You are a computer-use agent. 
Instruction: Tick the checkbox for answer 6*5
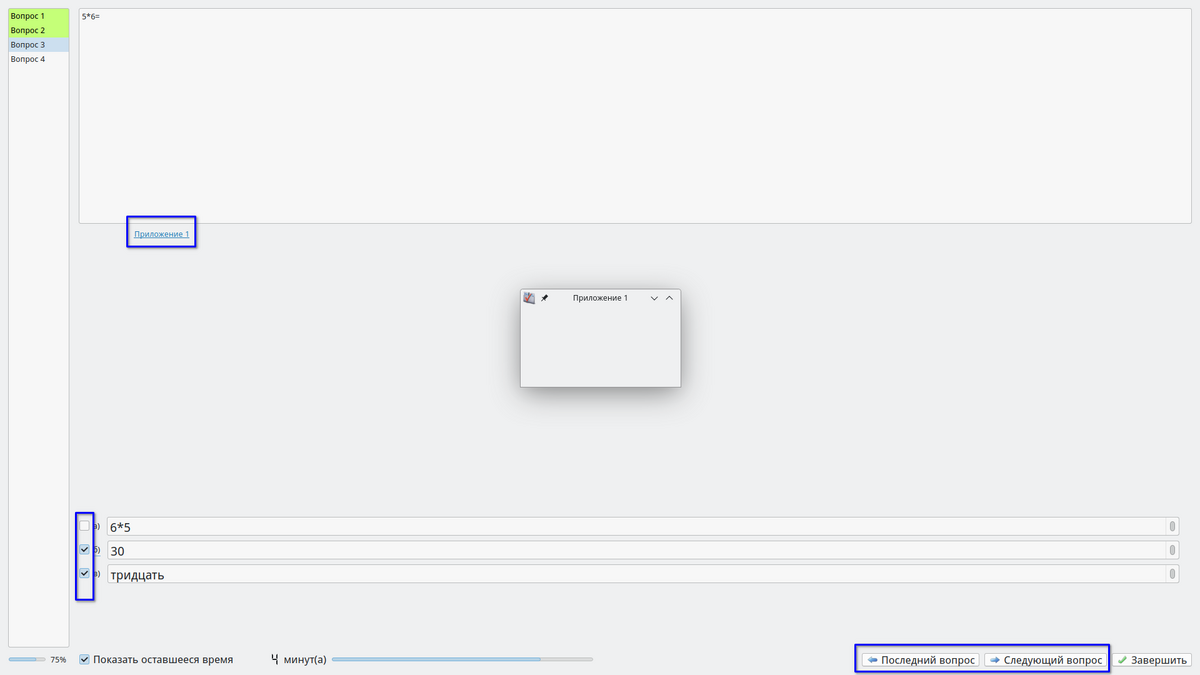[85, 526]
